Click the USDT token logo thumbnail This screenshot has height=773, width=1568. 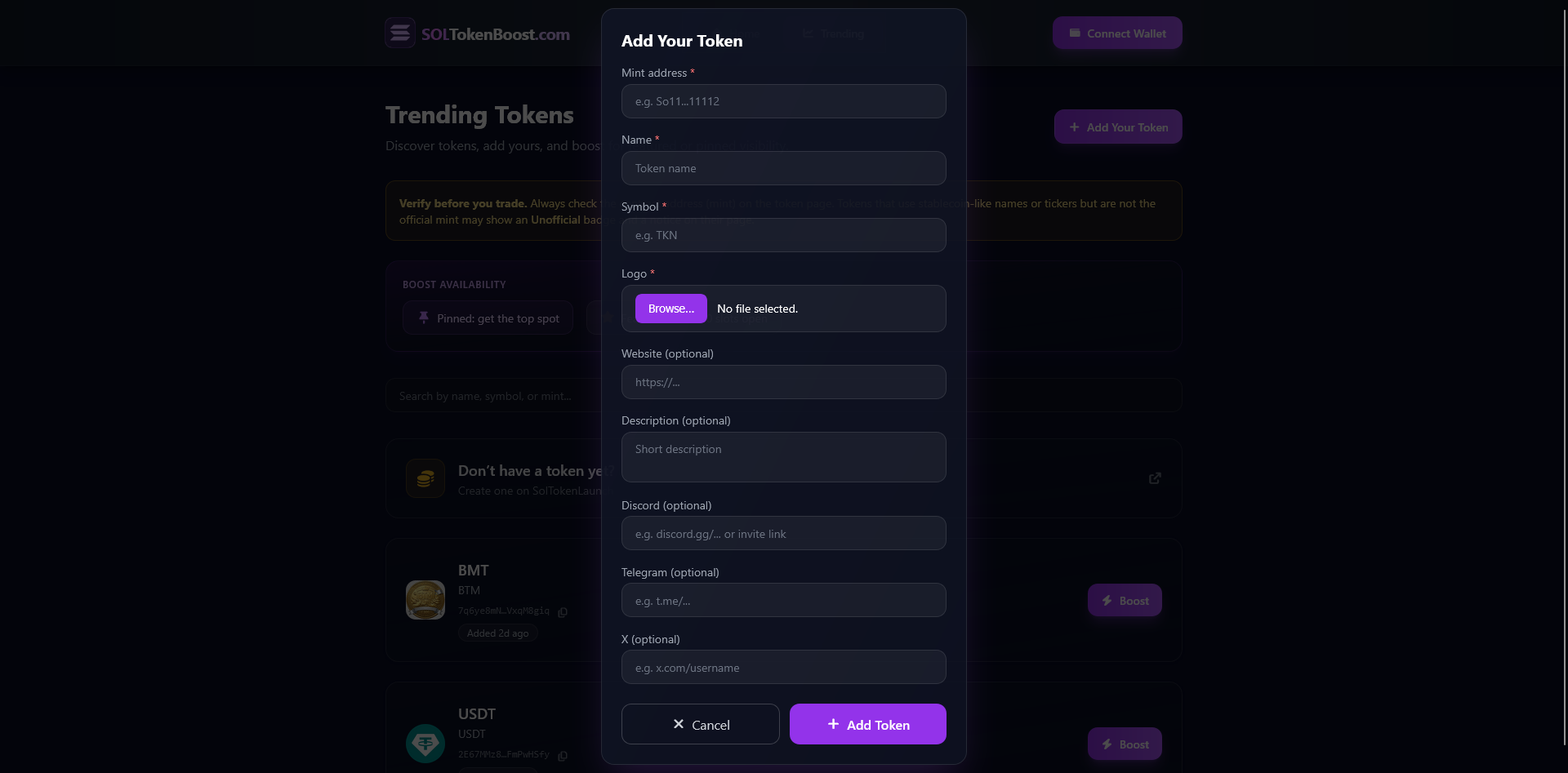coord(425,744)
